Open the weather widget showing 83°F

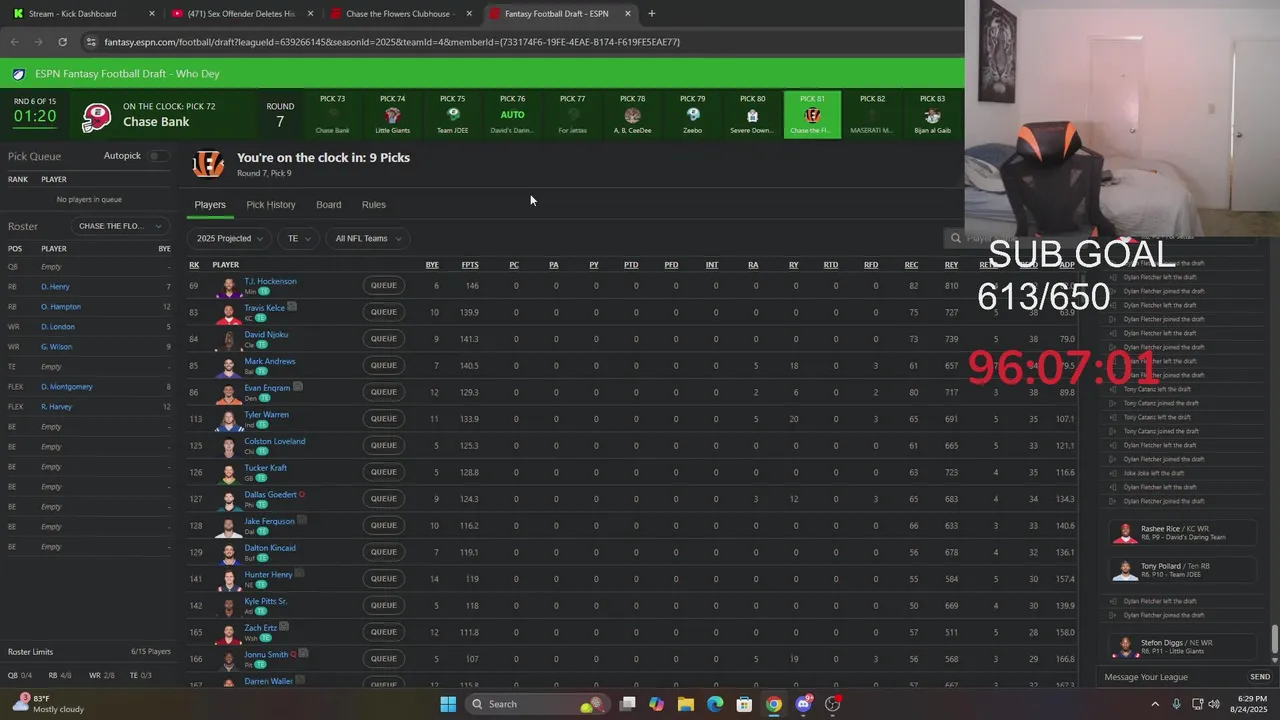48,704
